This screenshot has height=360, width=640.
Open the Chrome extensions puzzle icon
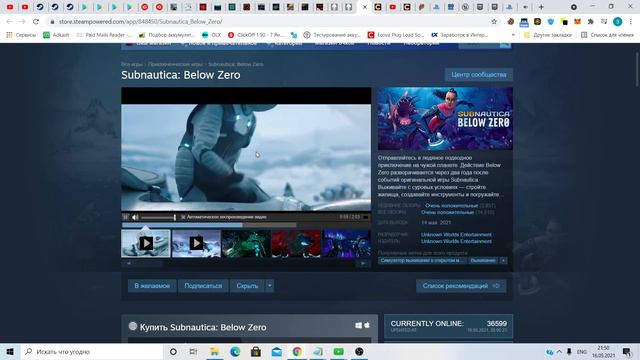tap(591, 22)
